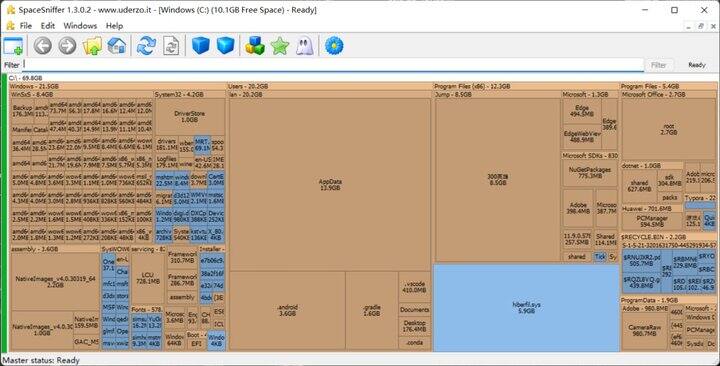Open the Windows menu
Screen dimensions: 720x366
[x=80, y=26]
